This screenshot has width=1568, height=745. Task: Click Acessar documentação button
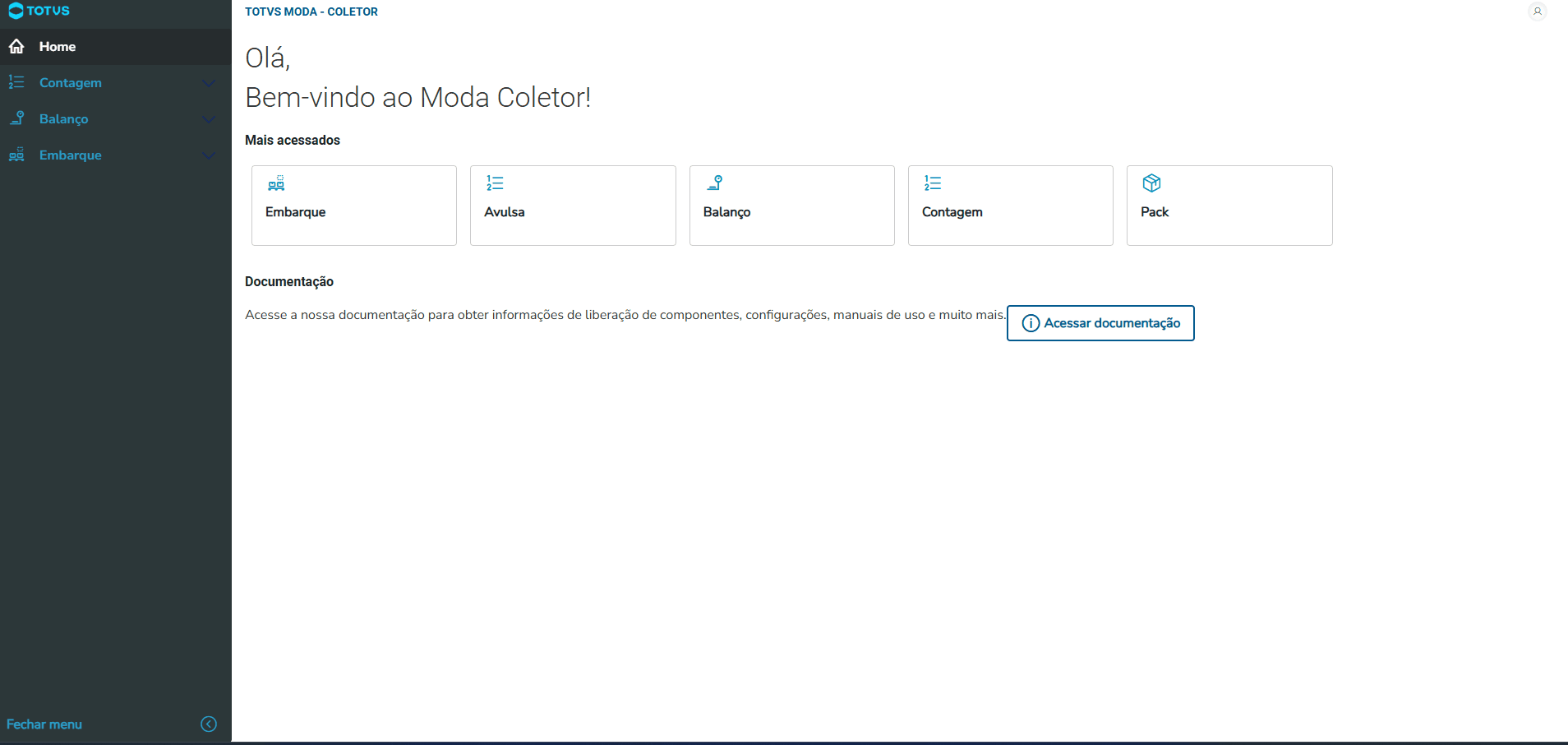pyautogui.click(x=1100, y=323)
